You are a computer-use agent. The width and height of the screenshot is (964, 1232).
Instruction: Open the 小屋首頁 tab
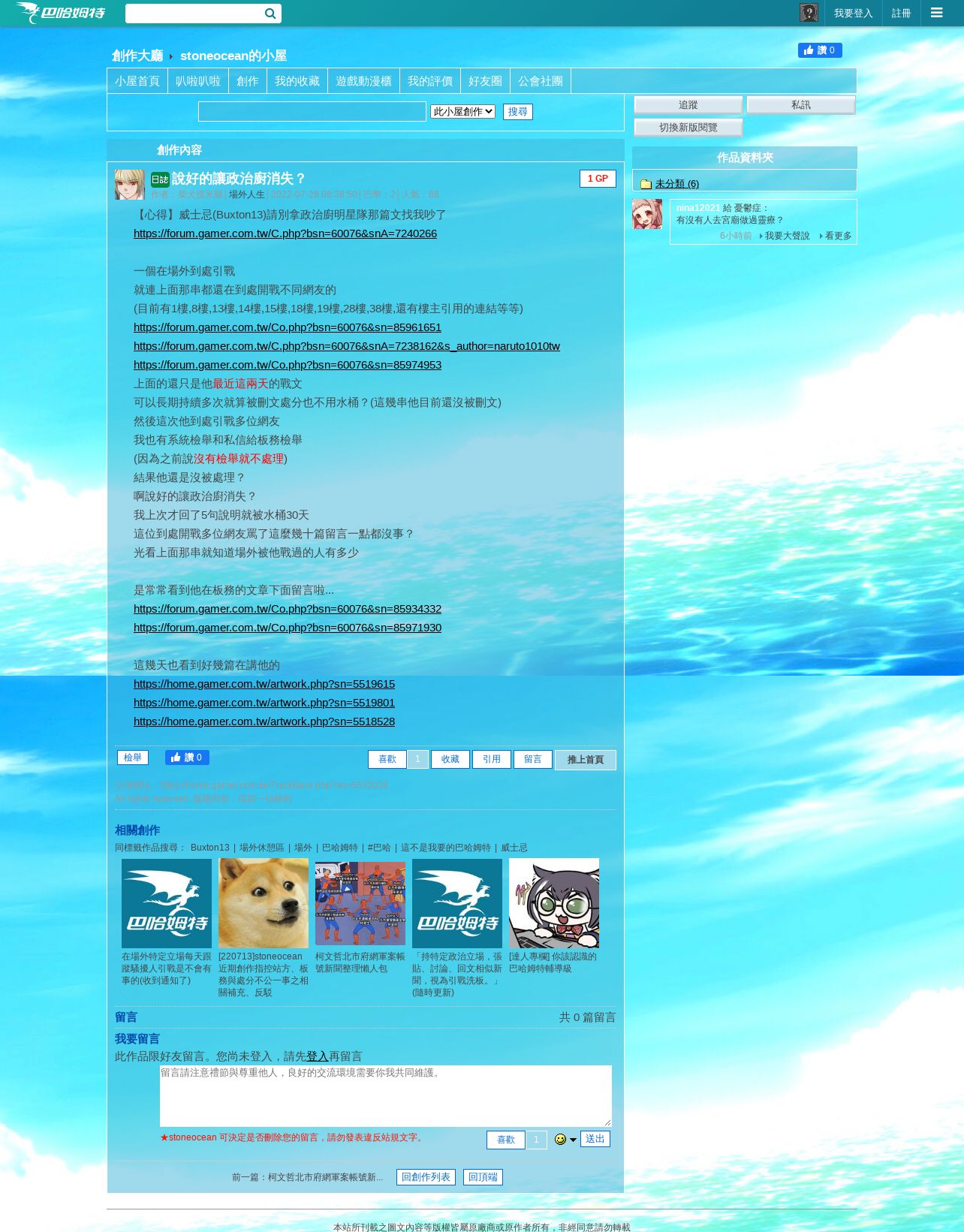(137, 81)
